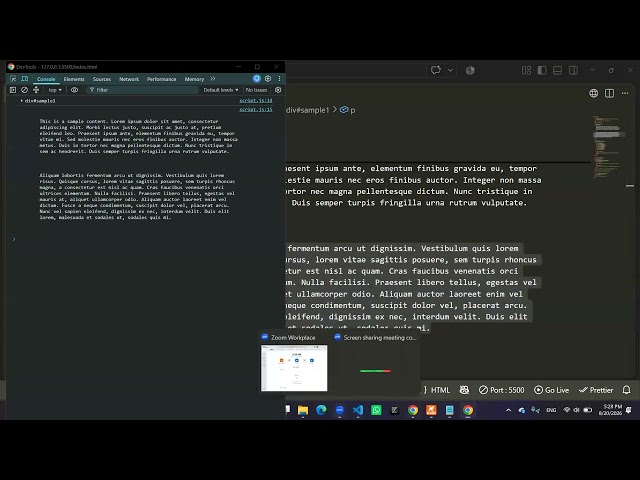
Task: Open Microsoft Edge from the taskbar
Action: click(x=321, y=410)
